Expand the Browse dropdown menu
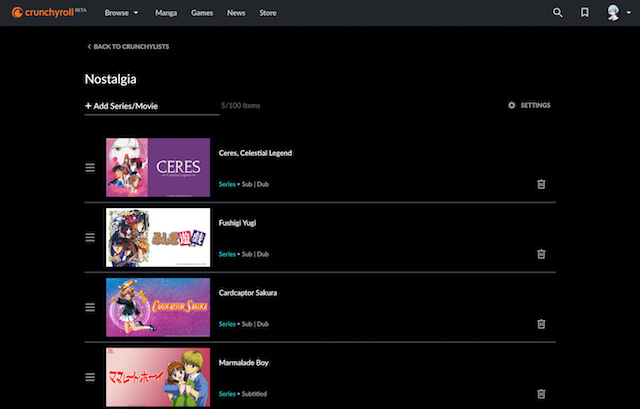Image resolution: width=640 pixels, height=409 pixels. 122,13
